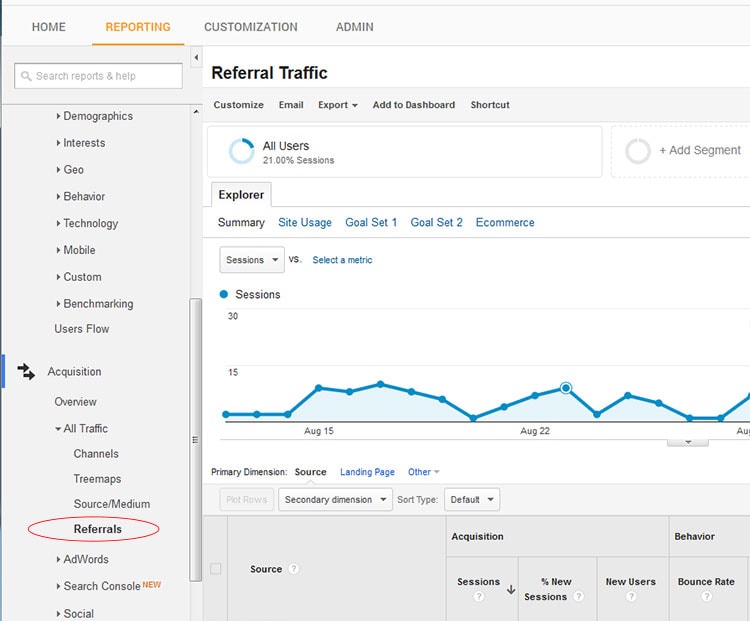Open the CUSTOMIZATION tab
This screenshot has width=750, height=621.
pyautogui.click(x=251, y=27)
